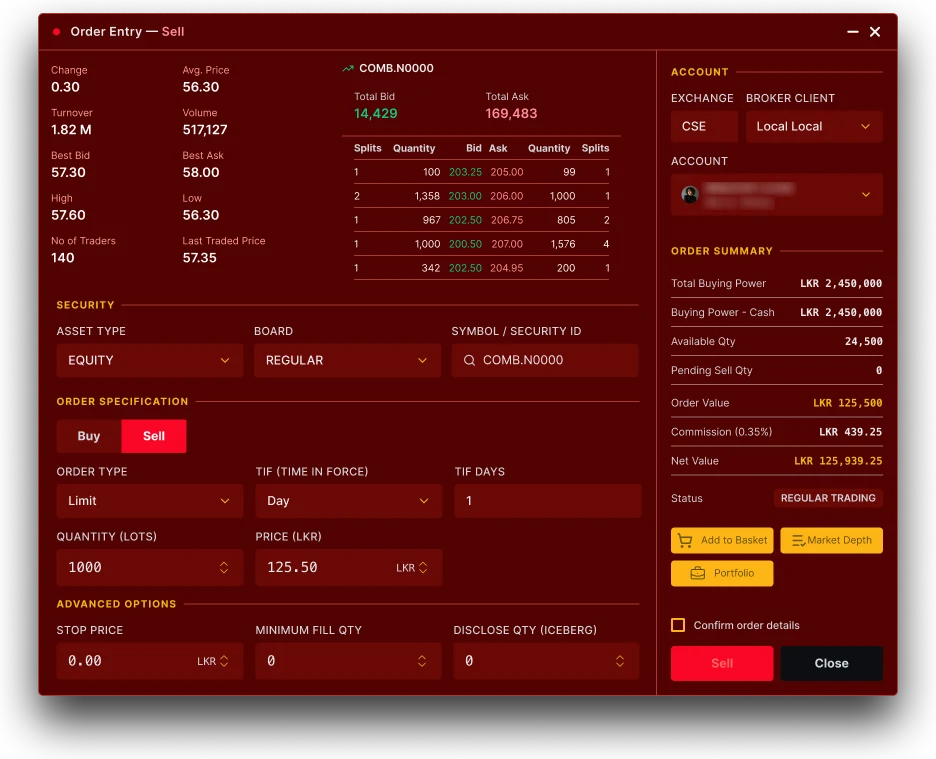
Task: Click the ask price 205.00
Action: coord(507,172)
